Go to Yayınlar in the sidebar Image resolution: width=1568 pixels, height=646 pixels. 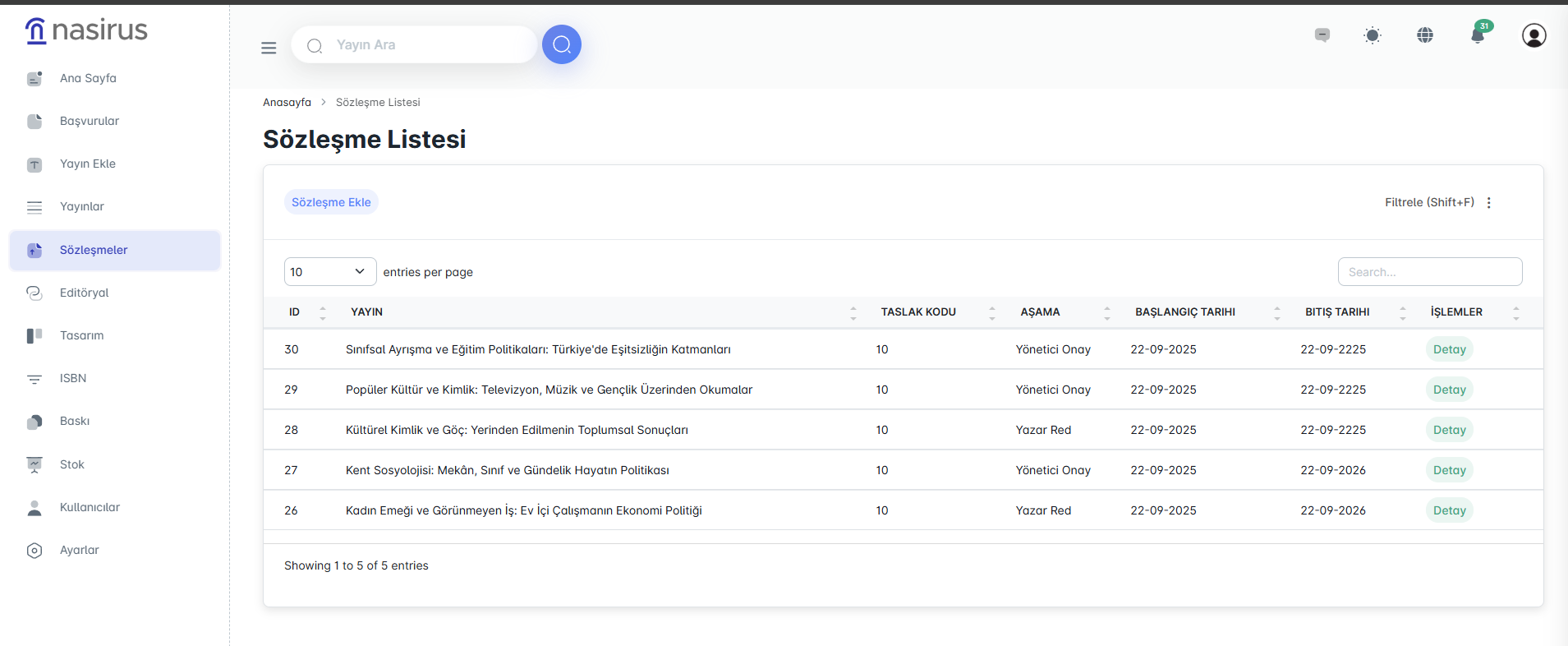click(82, 206)
